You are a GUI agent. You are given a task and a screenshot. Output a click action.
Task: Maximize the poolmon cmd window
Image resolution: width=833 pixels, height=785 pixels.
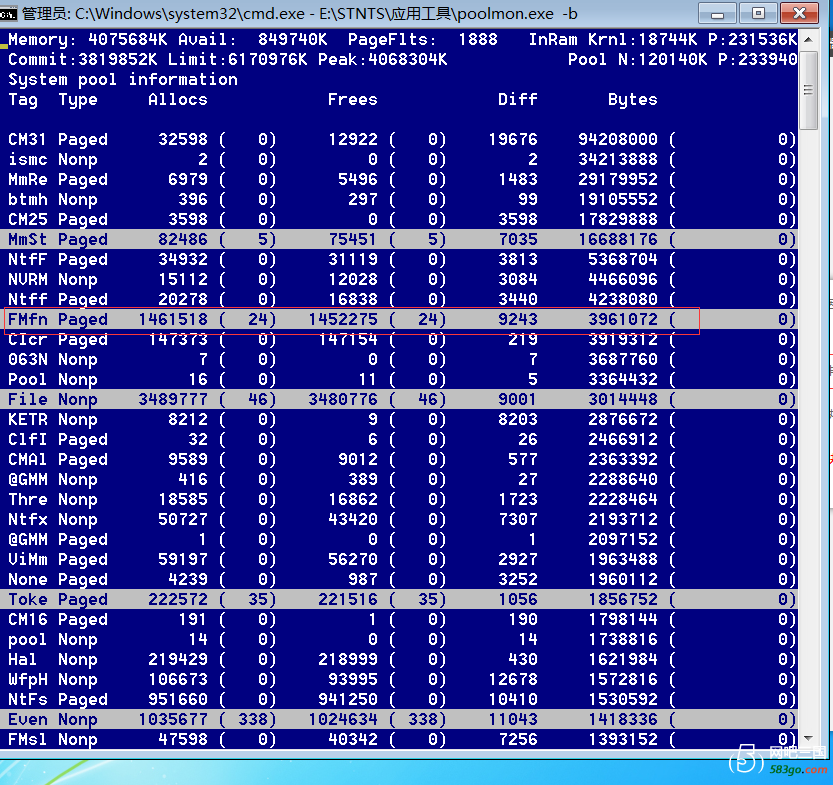click(759, 13)
